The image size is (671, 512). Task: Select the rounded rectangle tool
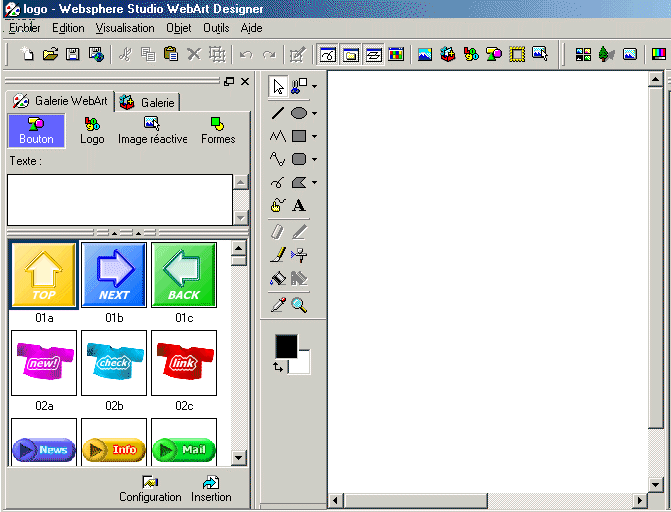click(x=299, y=159)
